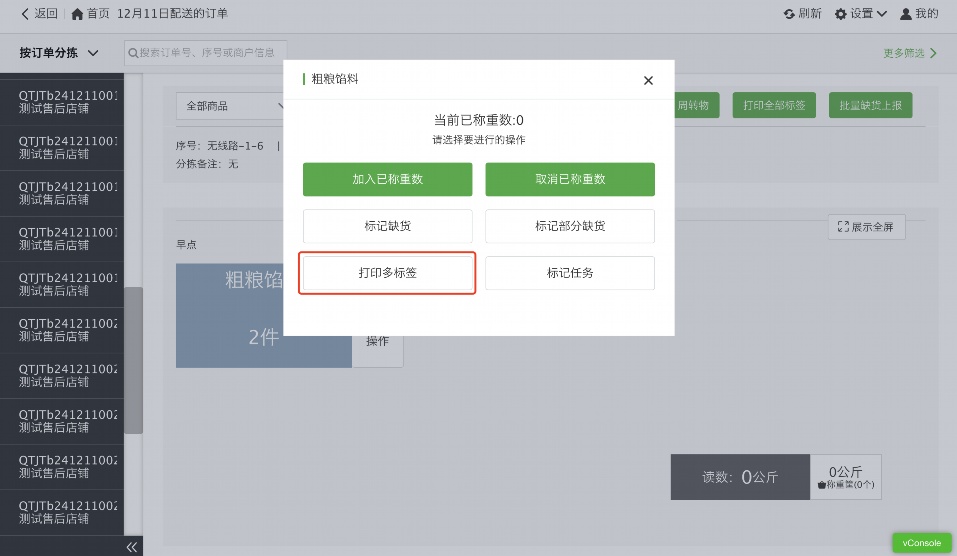Click the back arrow icon
Screen dimensions: 957x556
coord(25,14)
